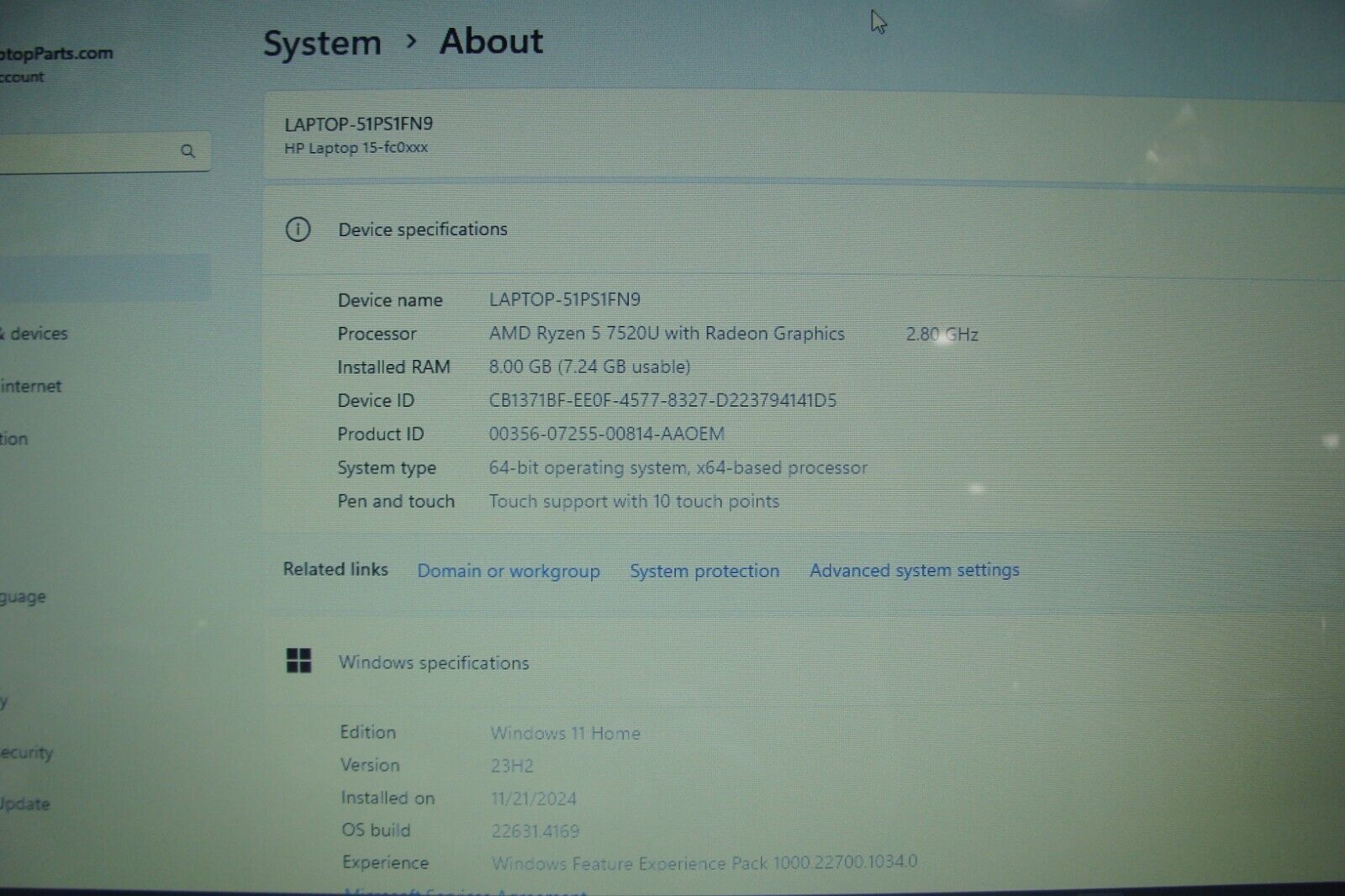Click the OS build value 22631.4169
The width and height of the screenshot is (1345, 896).
[x=535, y=831]
